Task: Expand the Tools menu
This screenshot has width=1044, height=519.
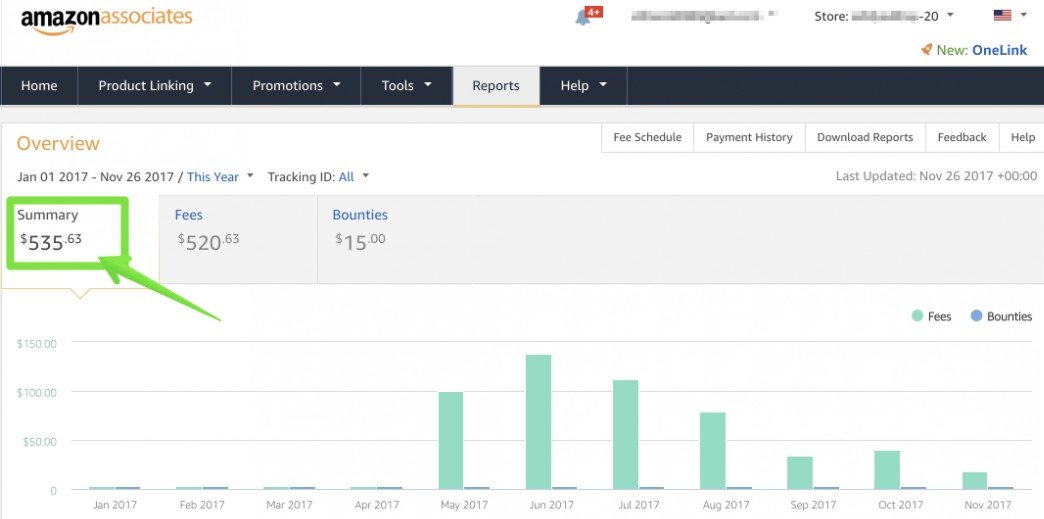Action: (406, 85)
